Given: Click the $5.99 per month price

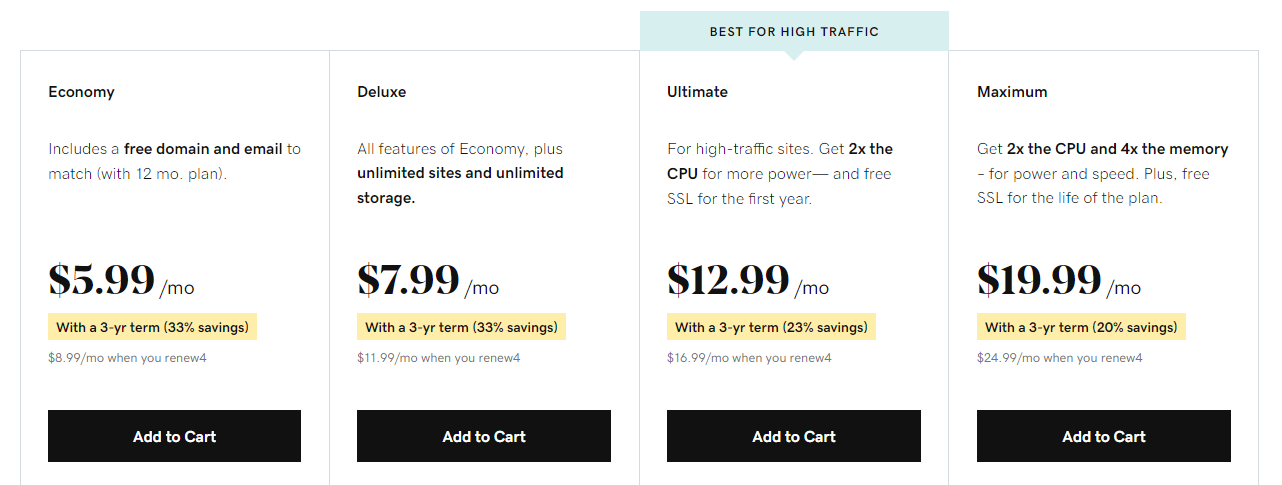Looking at the screenshot, I should click(102, 281).
